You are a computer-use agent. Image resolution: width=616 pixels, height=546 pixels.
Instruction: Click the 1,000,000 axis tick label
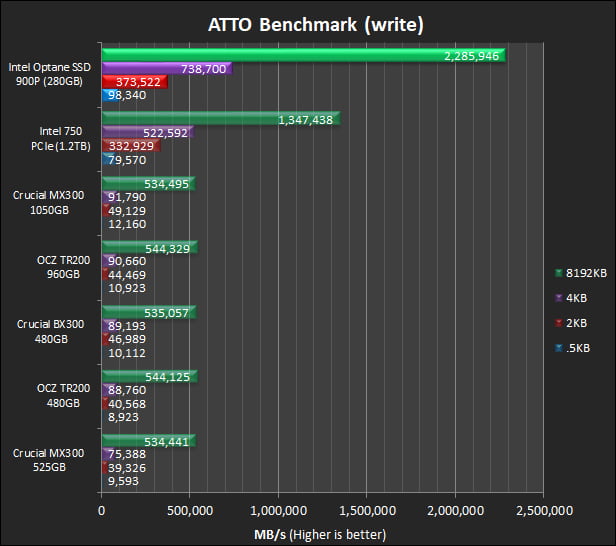point(279,511)
